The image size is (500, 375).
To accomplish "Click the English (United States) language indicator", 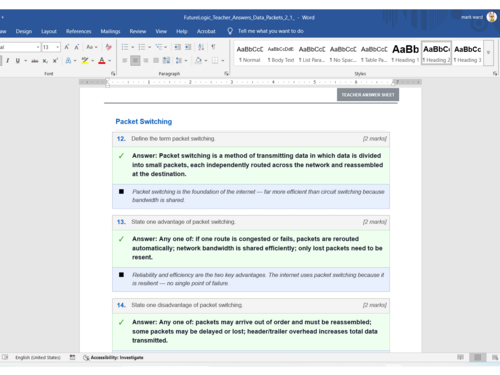I will click(x=38, y=358).
